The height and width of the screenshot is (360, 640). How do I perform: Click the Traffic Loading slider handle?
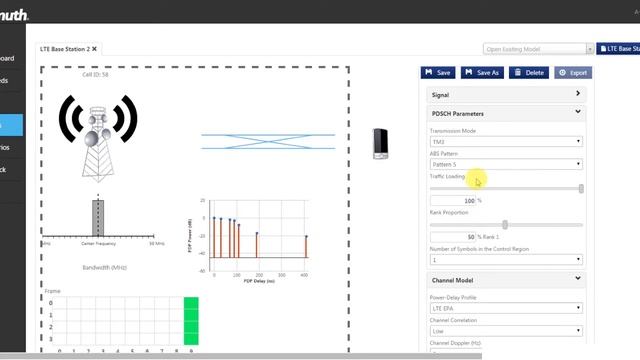[x=581, y=189]
